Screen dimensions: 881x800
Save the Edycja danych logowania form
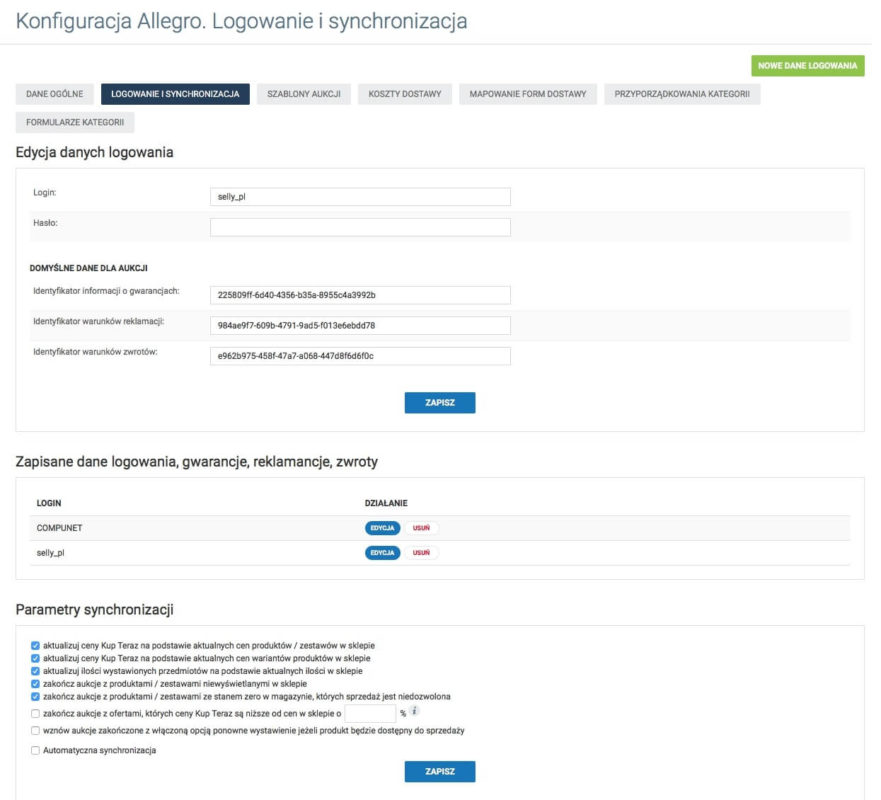point(440,402)
